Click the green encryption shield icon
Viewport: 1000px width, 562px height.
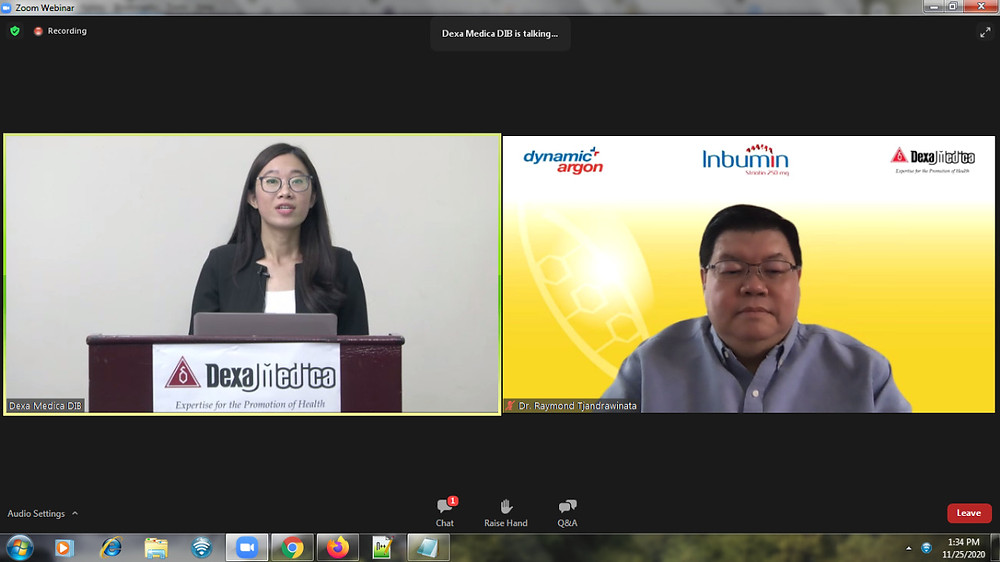[15, 31]
